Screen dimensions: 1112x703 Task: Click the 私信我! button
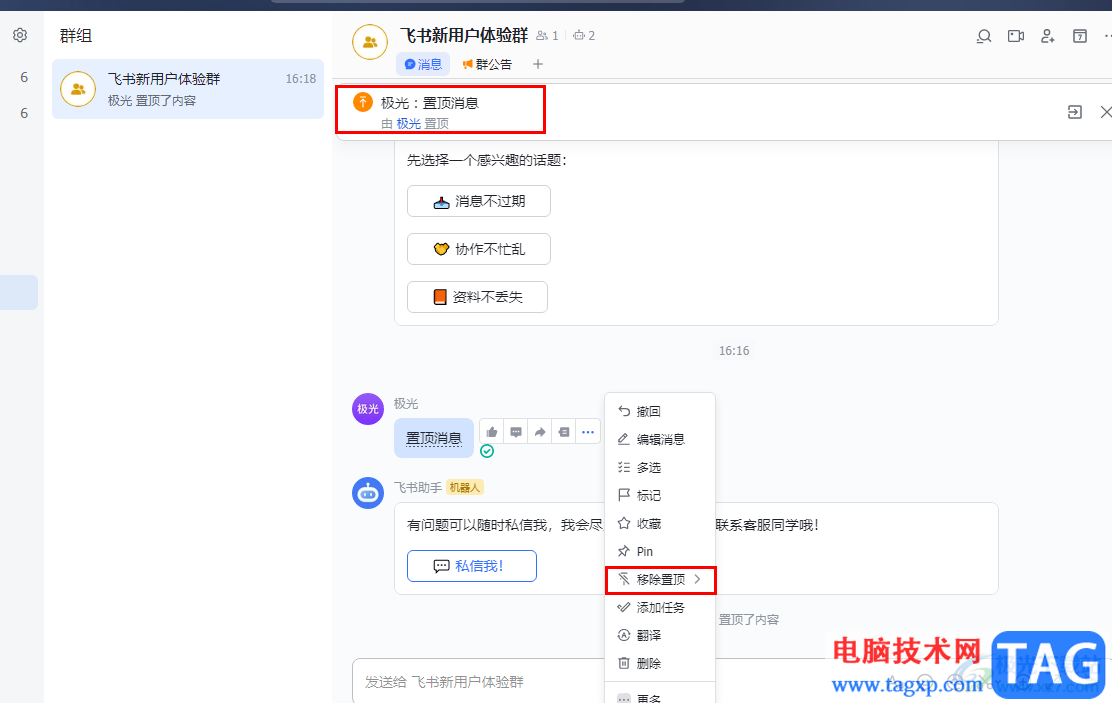[x=472, y=566]
